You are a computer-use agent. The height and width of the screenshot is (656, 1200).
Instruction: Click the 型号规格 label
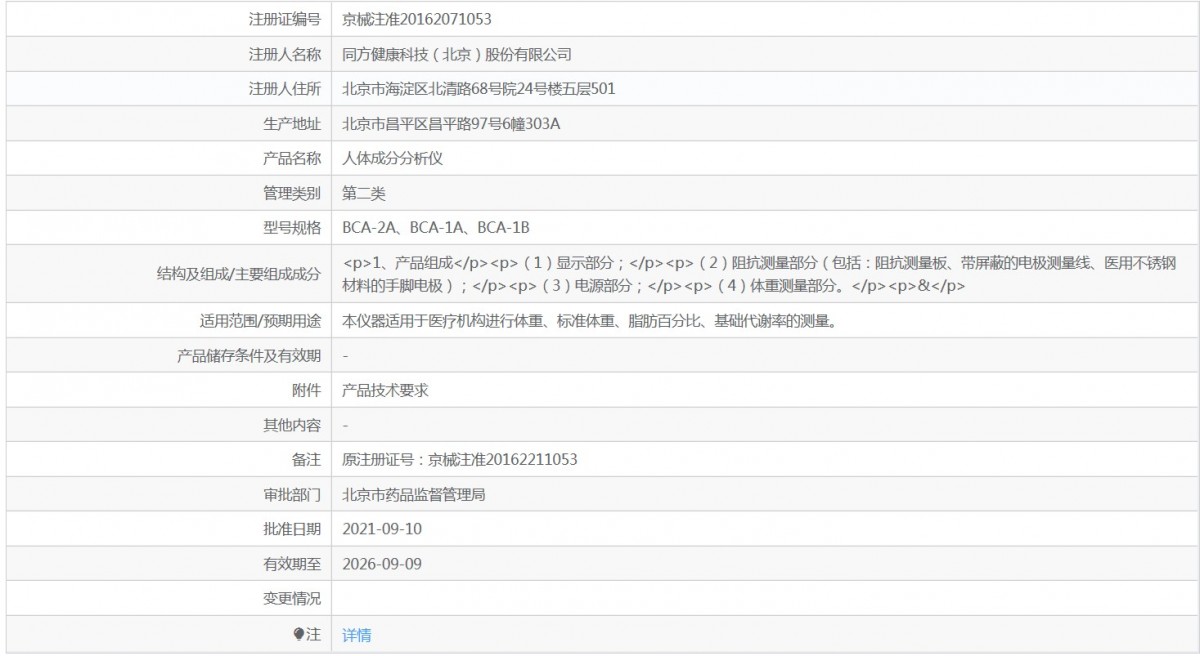click(x=292, y=228)
